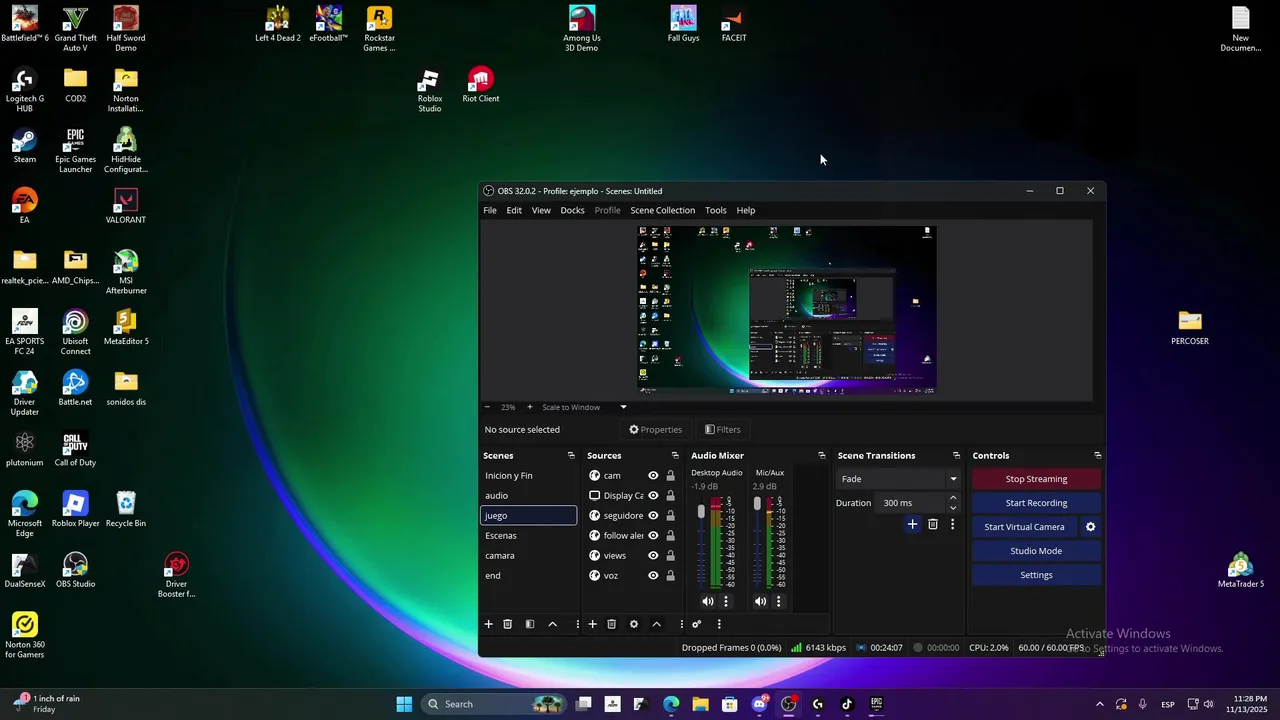Click Start Virtual Camera button
The image size is (1280, 720).
click(x=1024, y=527)
